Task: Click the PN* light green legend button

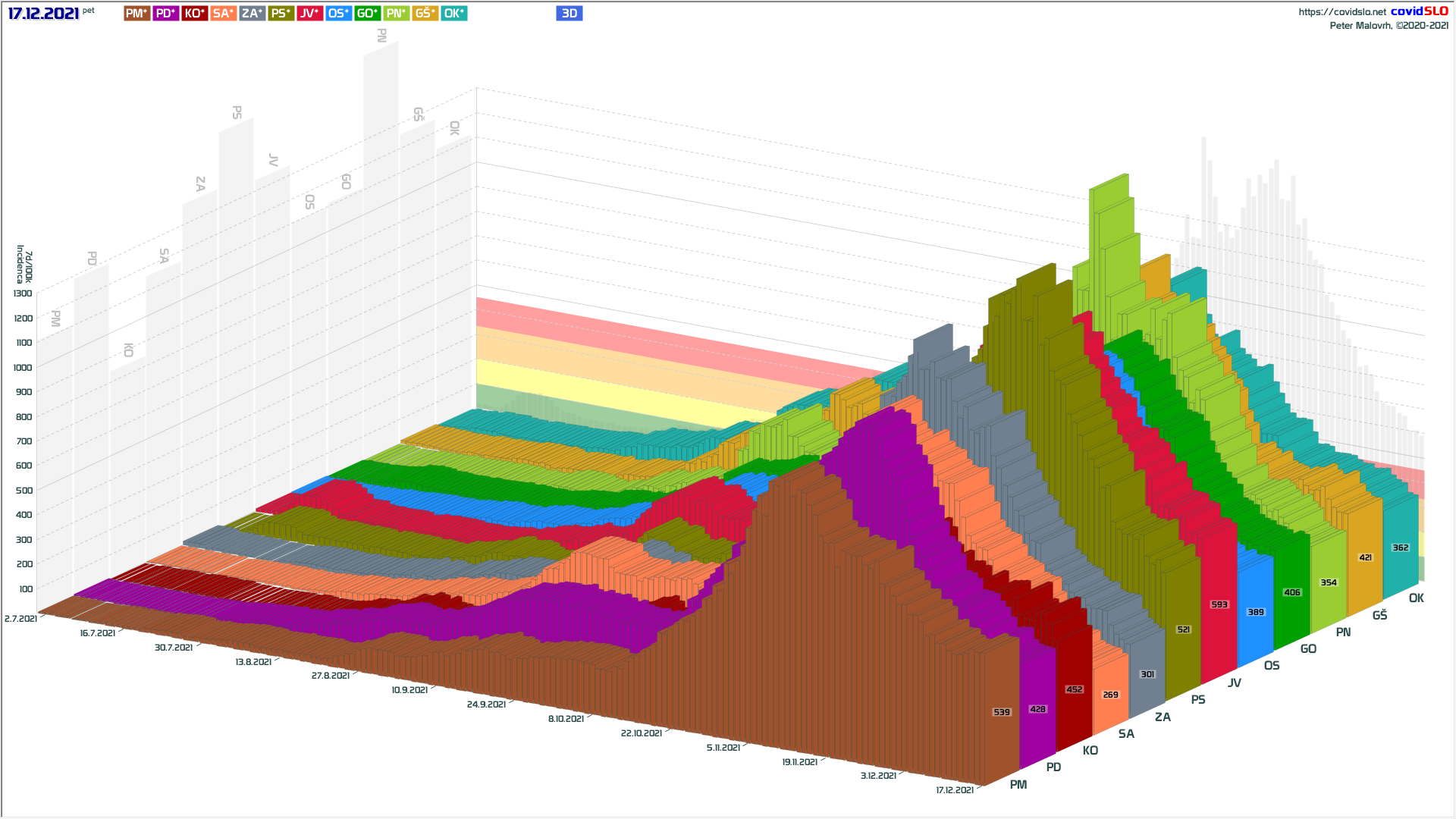Action: (x=396, y=14)
